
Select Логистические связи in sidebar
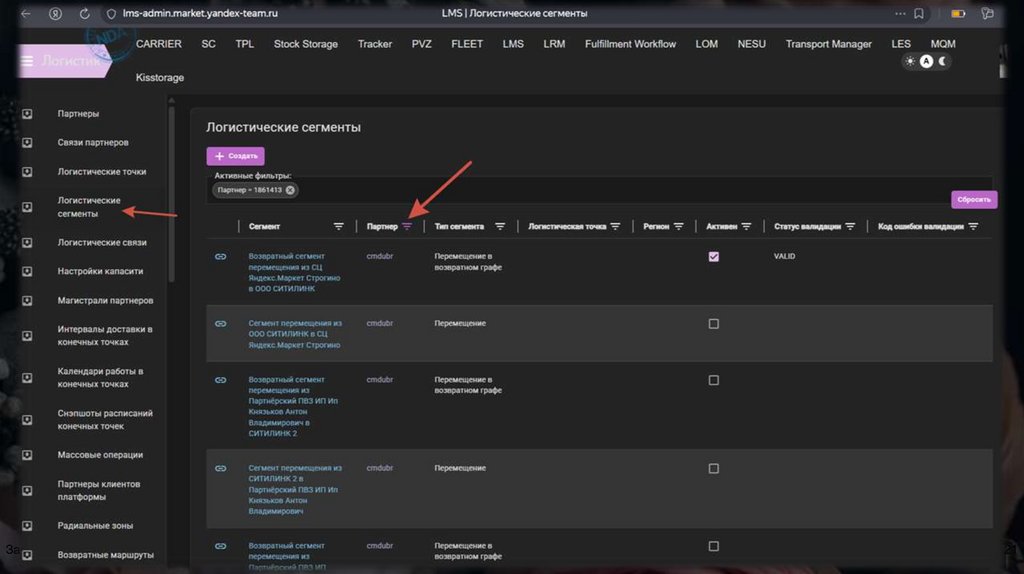coord(101,243)
